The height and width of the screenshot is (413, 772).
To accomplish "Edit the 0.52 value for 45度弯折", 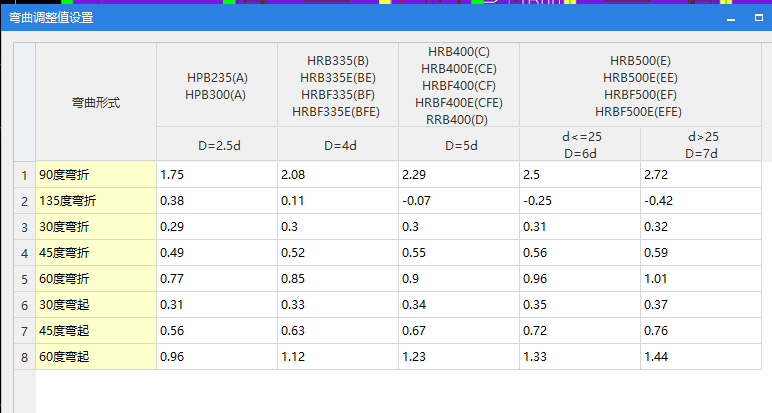I will click(338, 253).
